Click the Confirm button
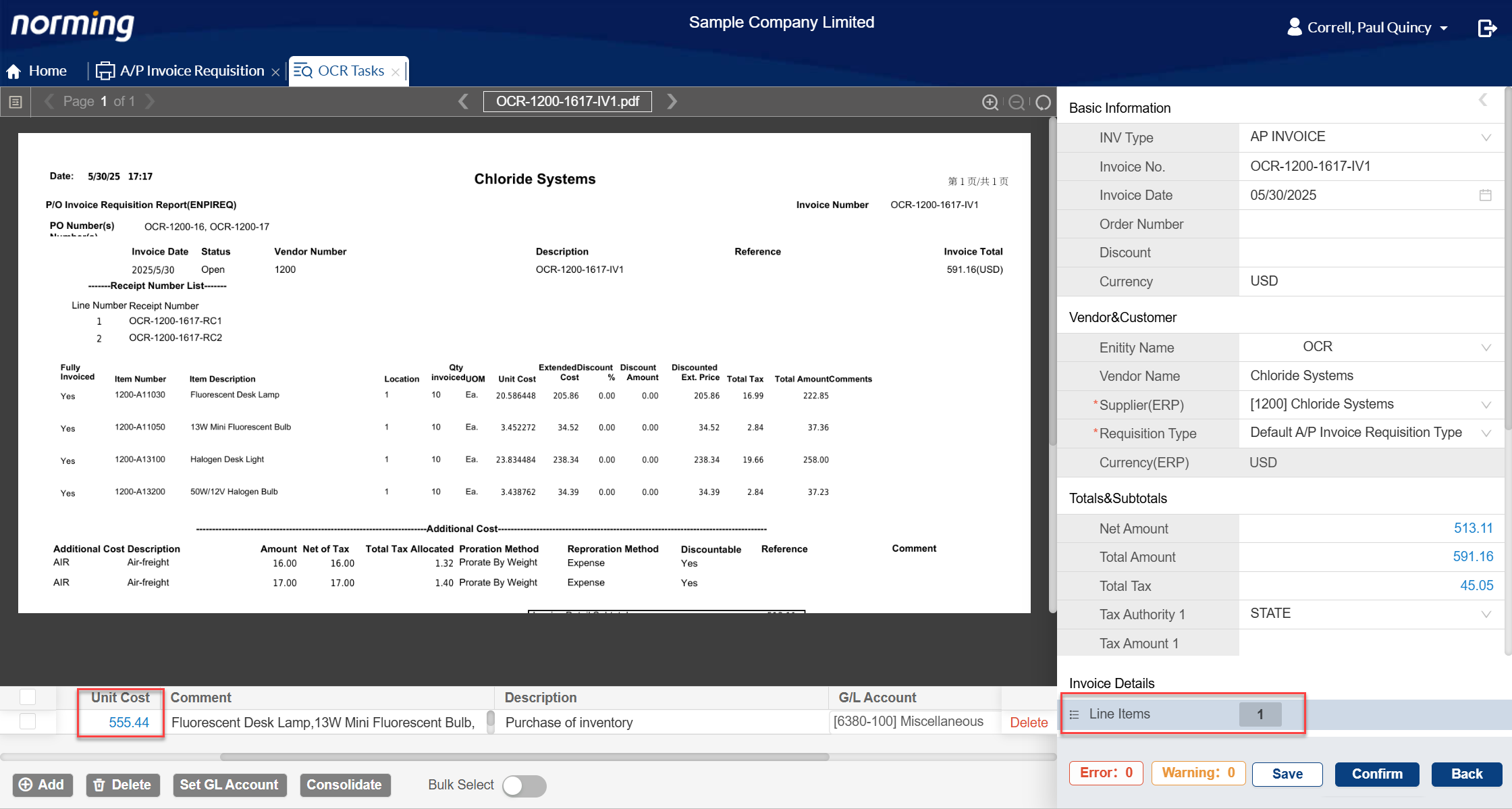The width and height of the screenshot is (1512, 809). coord(1377,774)
